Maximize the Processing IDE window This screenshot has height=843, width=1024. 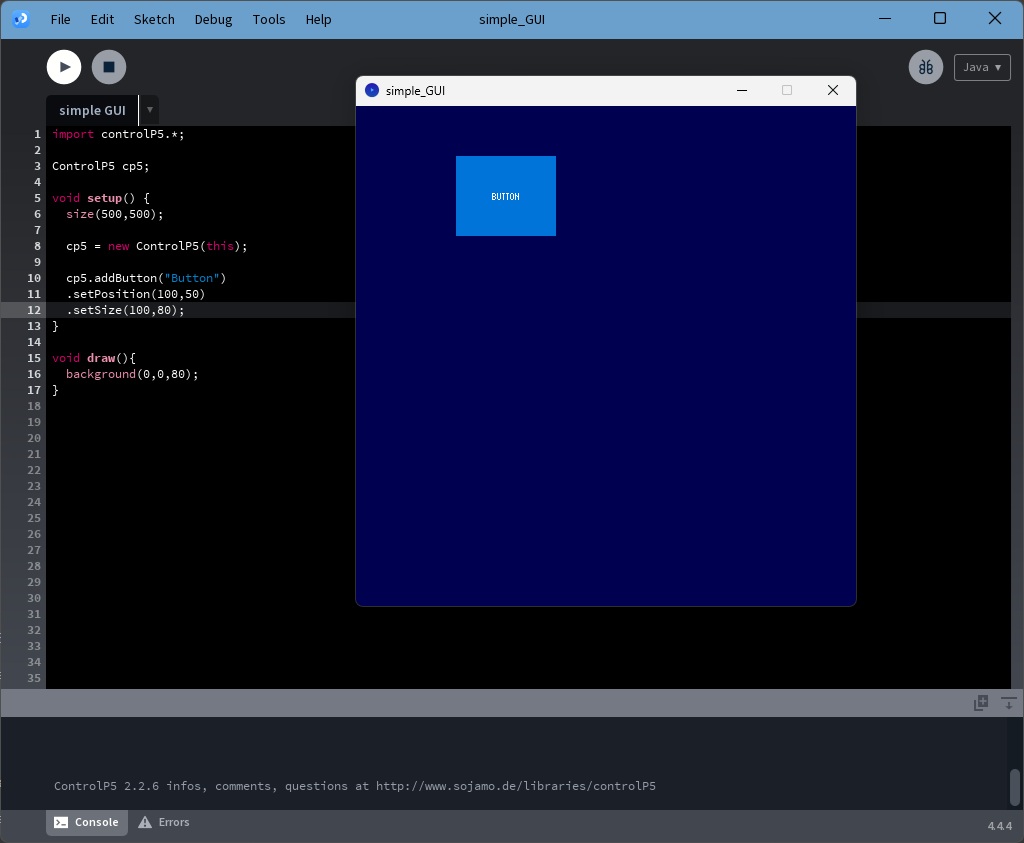[940, 19]
